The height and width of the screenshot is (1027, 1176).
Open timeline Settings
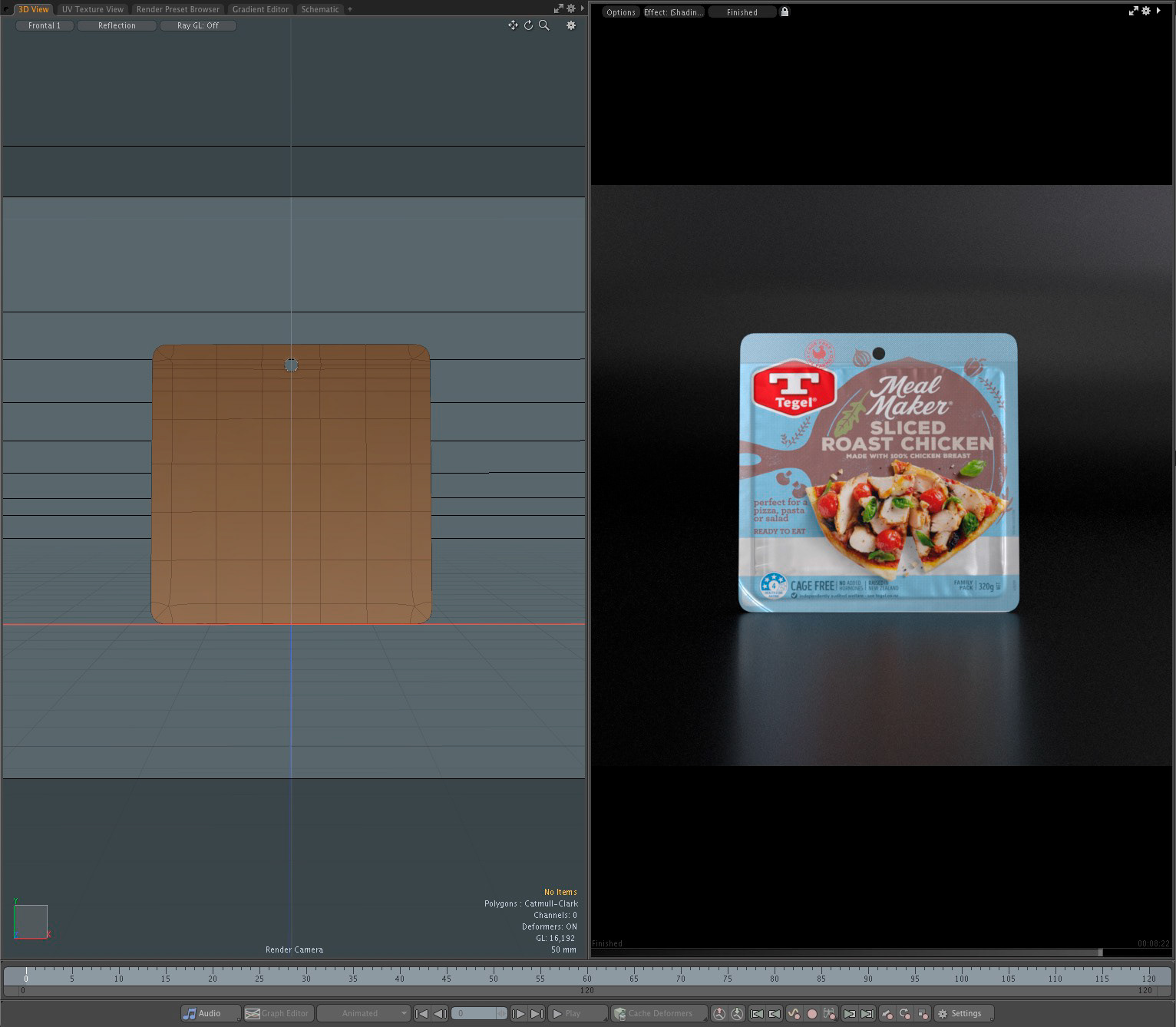pos(964,1013)
